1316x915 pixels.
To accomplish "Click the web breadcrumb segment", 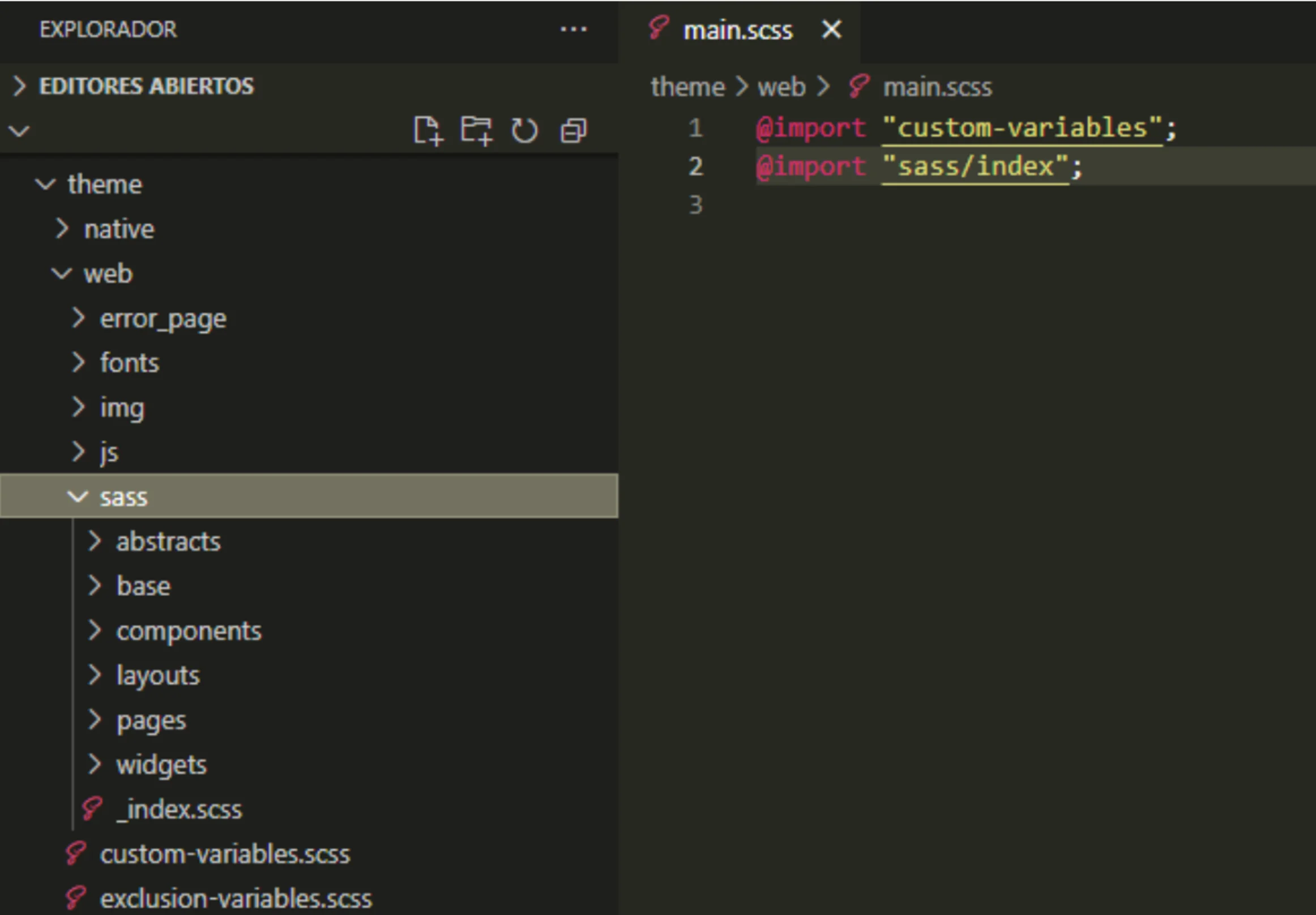I will point(781,87).
